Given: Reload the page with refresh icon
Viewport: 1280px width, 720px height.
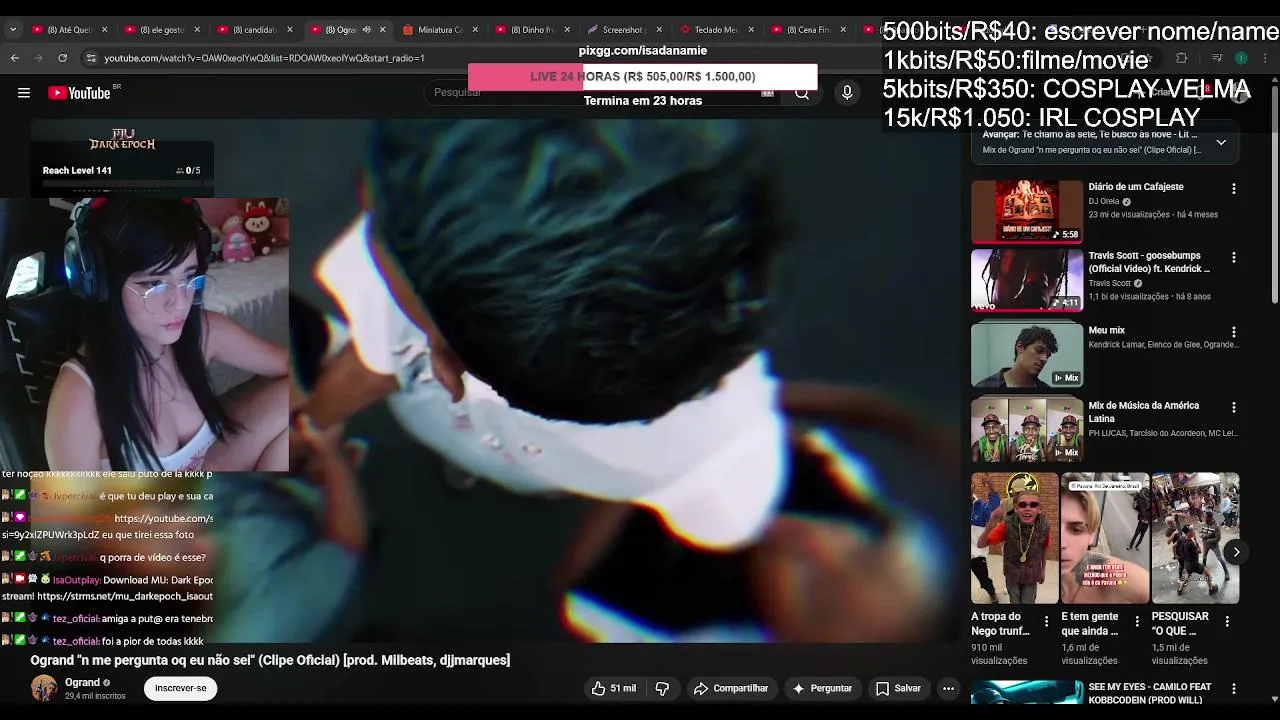Looking at the screenshot, I should 62,58.
